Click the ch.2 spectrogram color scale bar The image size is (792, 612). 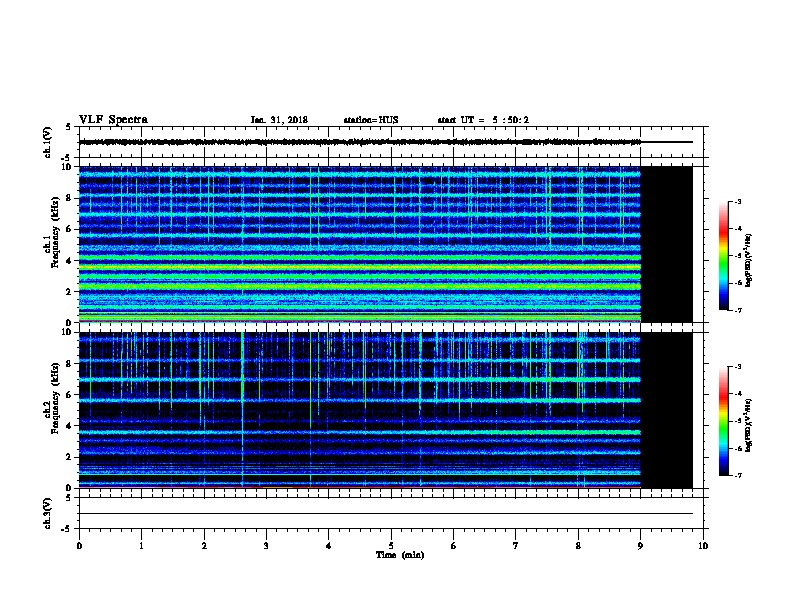coord(723,421)
